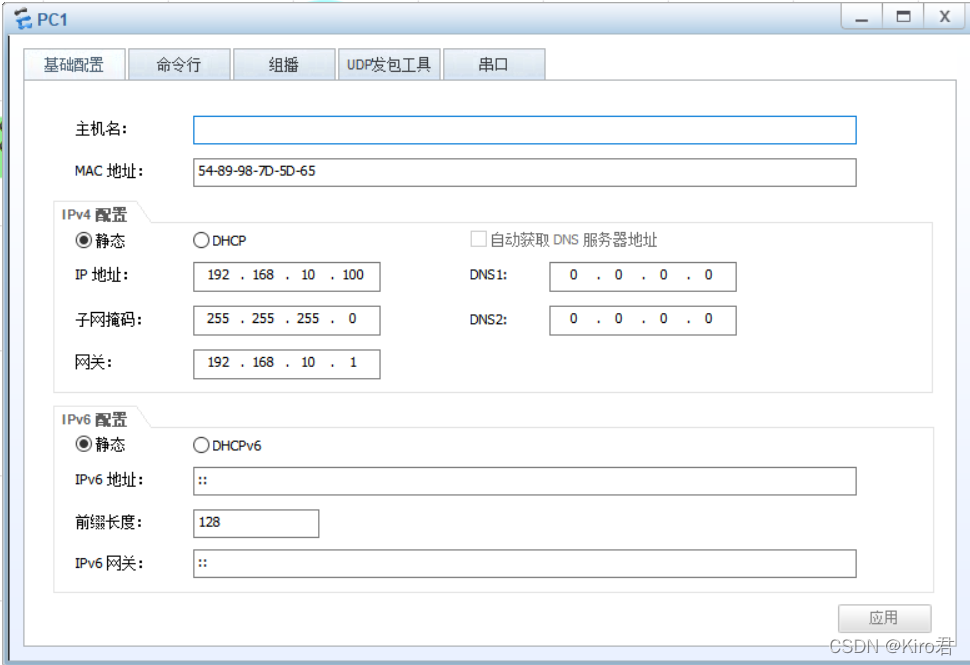Open the UDP发包工具 tab
This screenshot has height=665, width=970.
coord(389,64)
